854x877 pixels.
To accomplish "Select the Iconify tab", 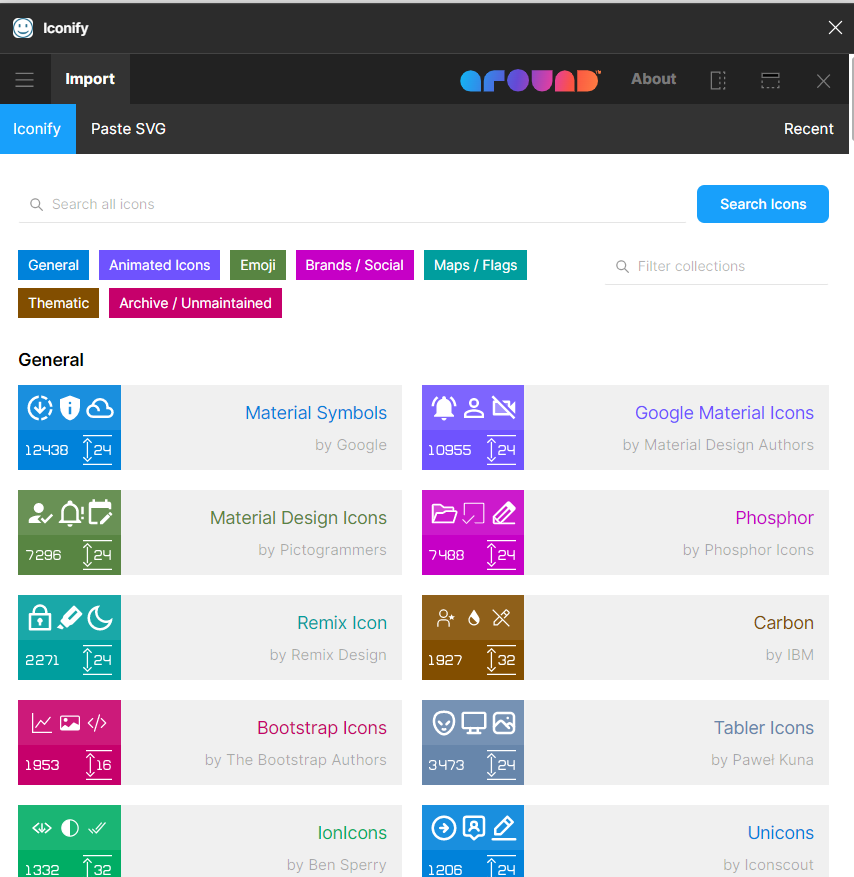I will 37,129.
